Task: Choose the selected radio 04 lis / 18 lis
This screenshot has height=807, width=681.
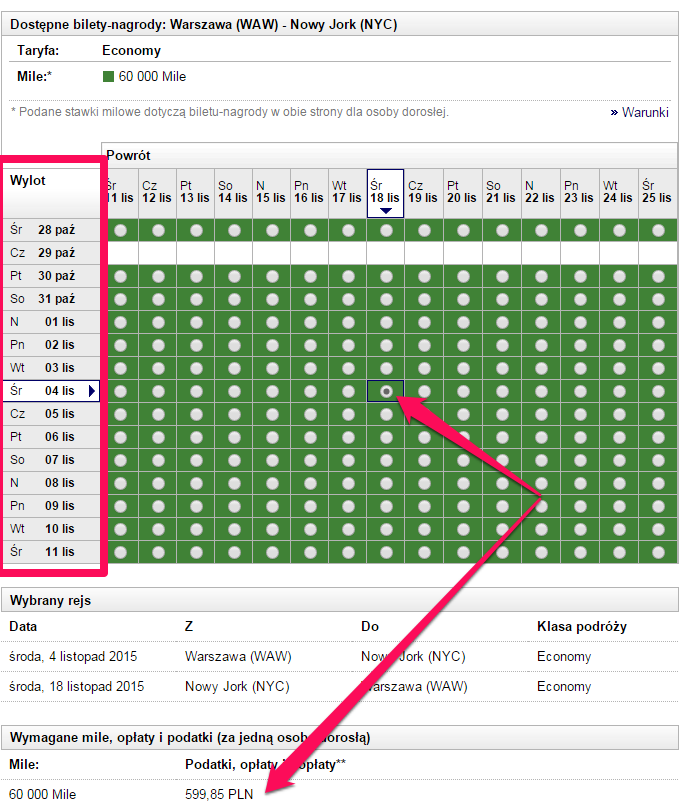Action: (386, 392)
